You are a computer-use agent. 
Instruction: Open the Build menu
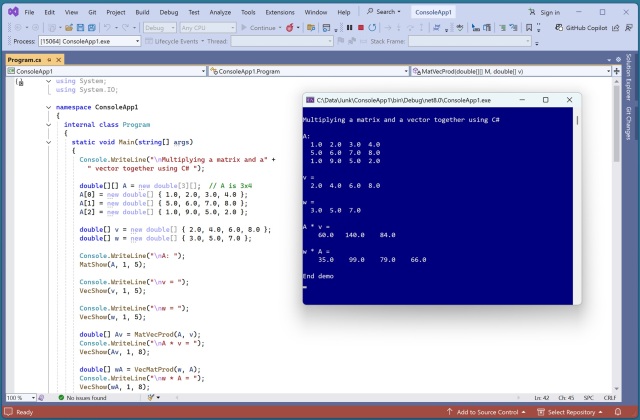(x=142, y=12)
